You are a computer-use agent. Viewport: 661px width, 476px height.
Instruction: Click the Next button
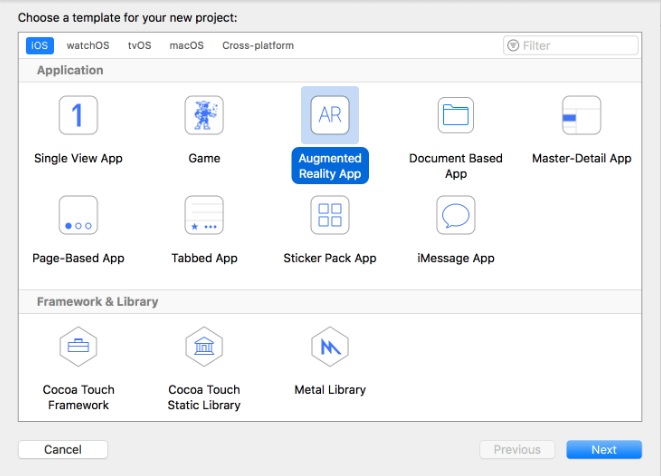[603, 449]
